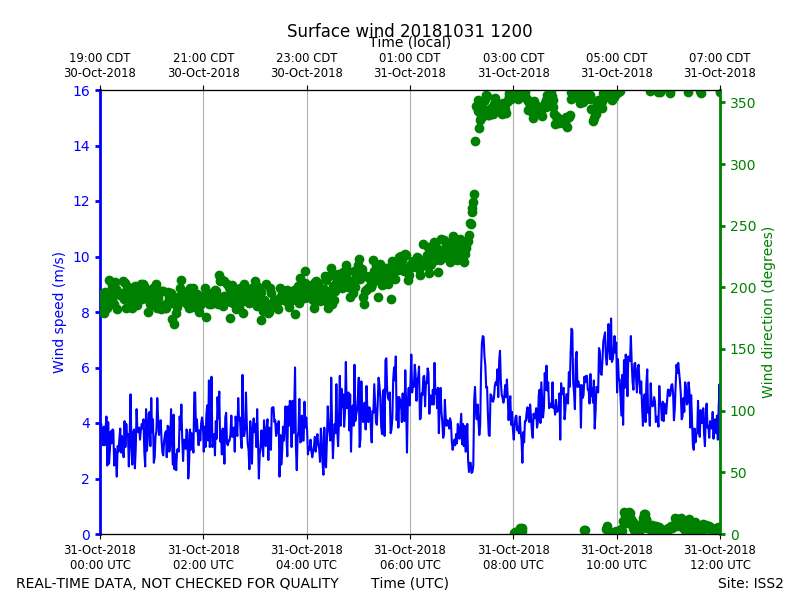This screenshot has height=600, width=800.
Task: Click the 'Wind direction (degrees)' axis label
Action: [x=767, y=313]
